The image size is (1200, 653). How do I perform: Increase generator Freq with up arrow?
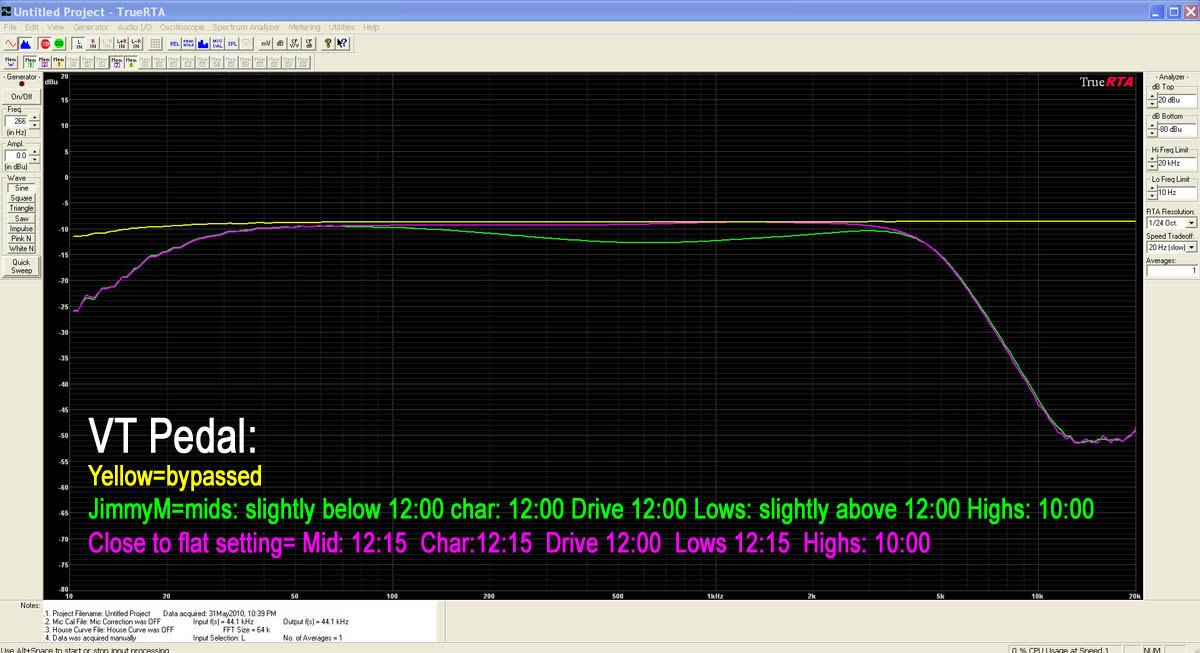(34, 118)
